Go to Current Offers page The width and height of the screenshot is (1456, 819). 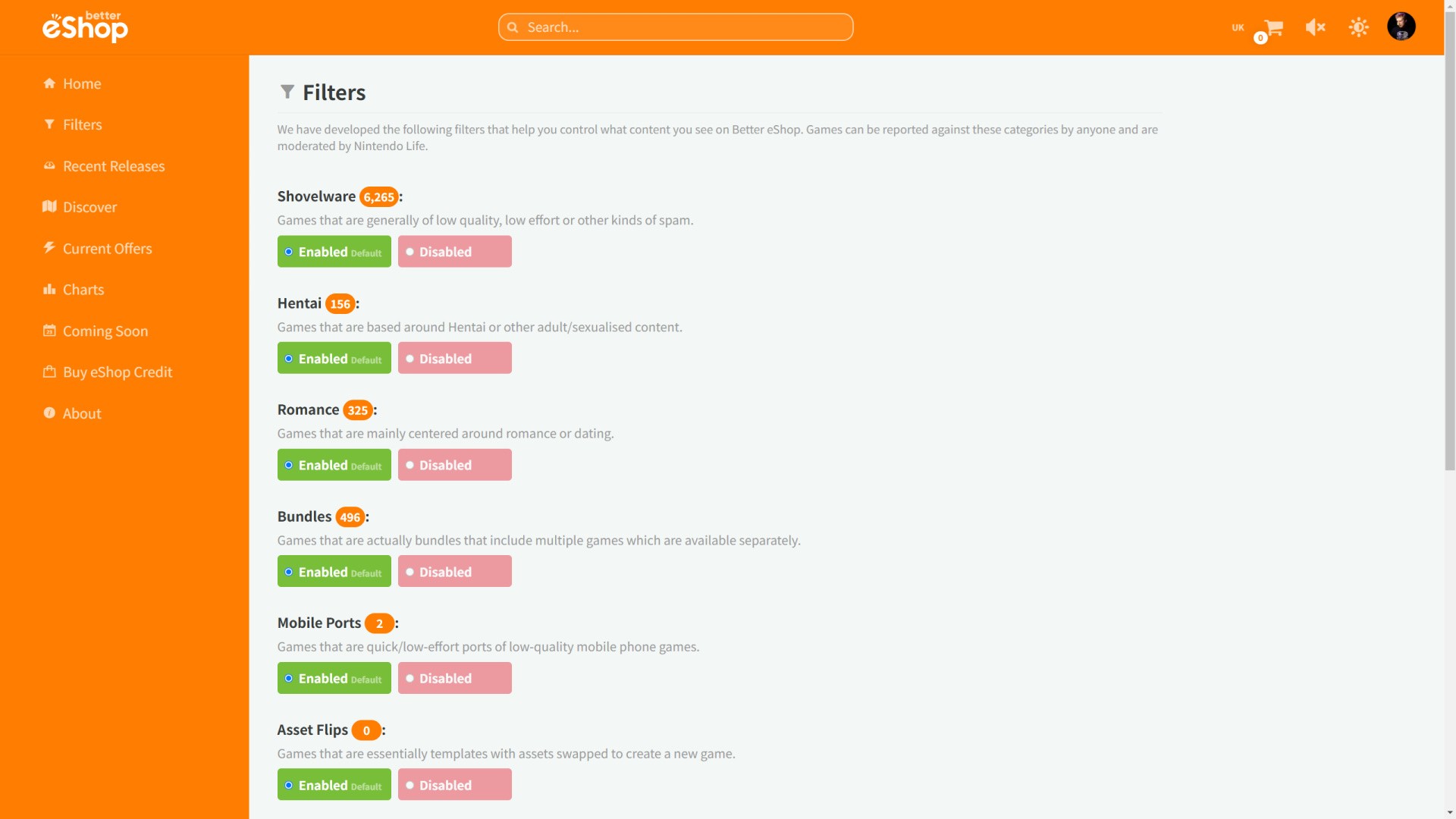tap(107, 249)
